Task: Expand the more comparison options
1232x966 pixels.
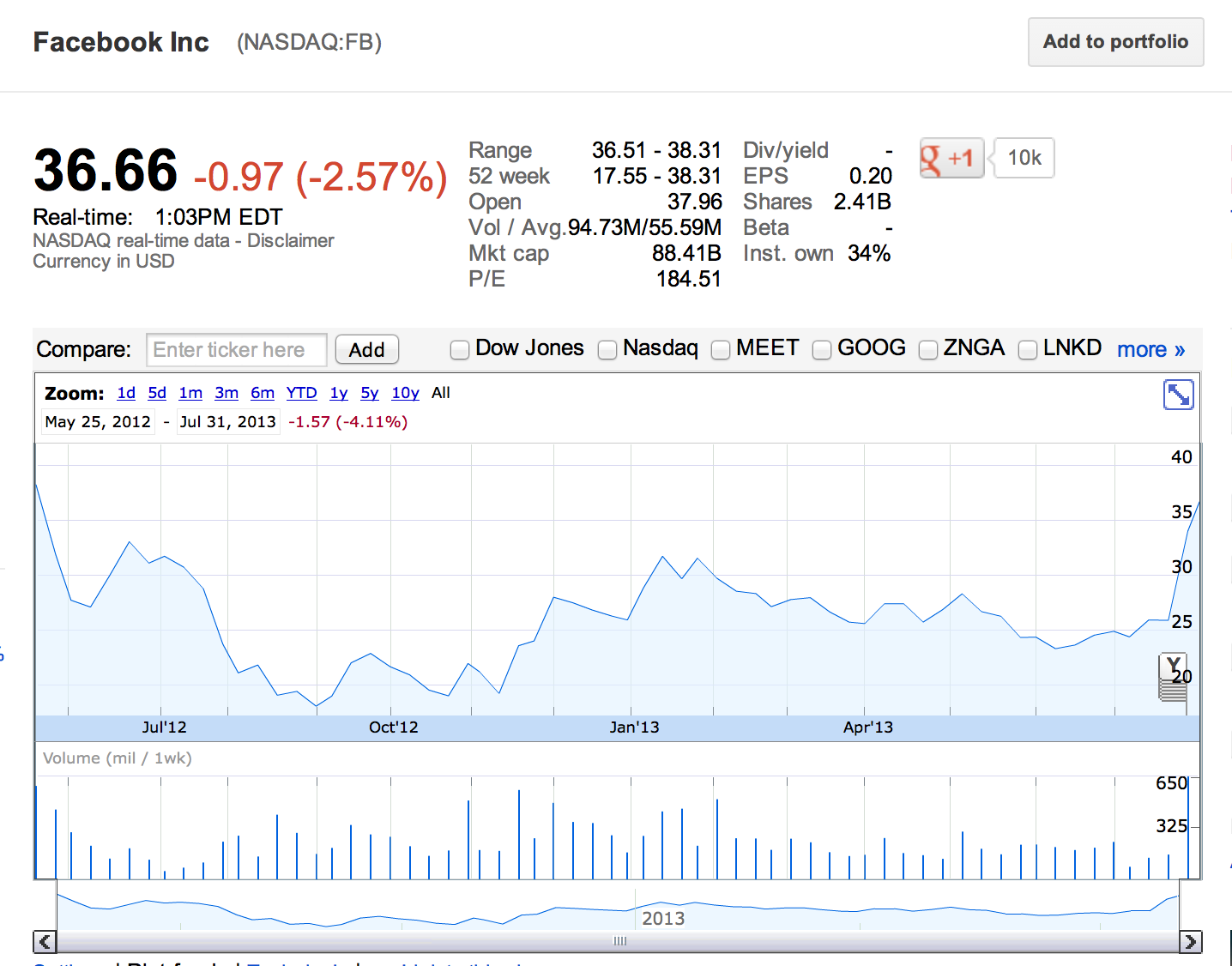Action: pyautogui.click(x=1150, y=349)
